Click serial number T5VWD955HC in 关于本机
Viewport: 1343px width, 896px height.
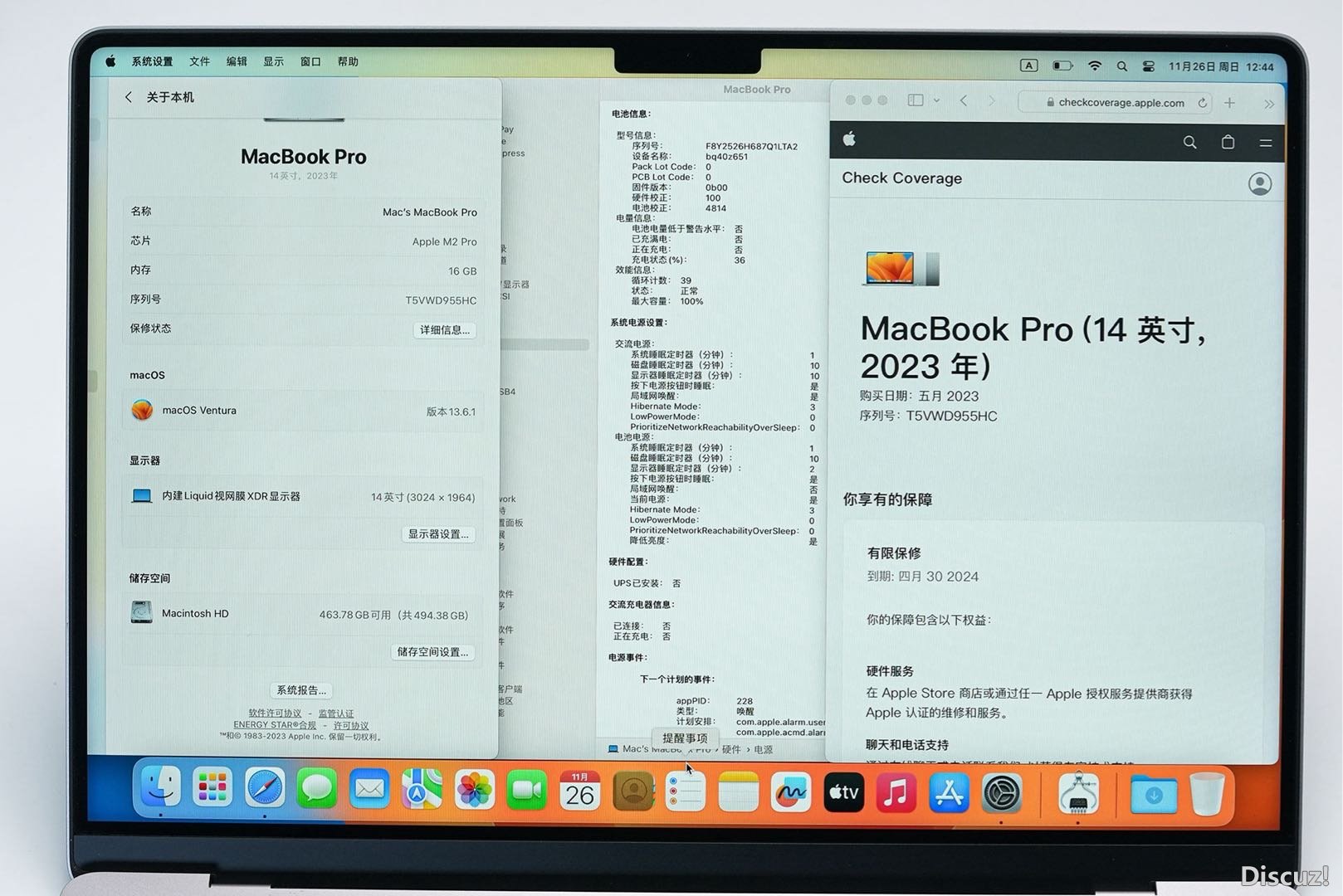(x=441, y=300)
